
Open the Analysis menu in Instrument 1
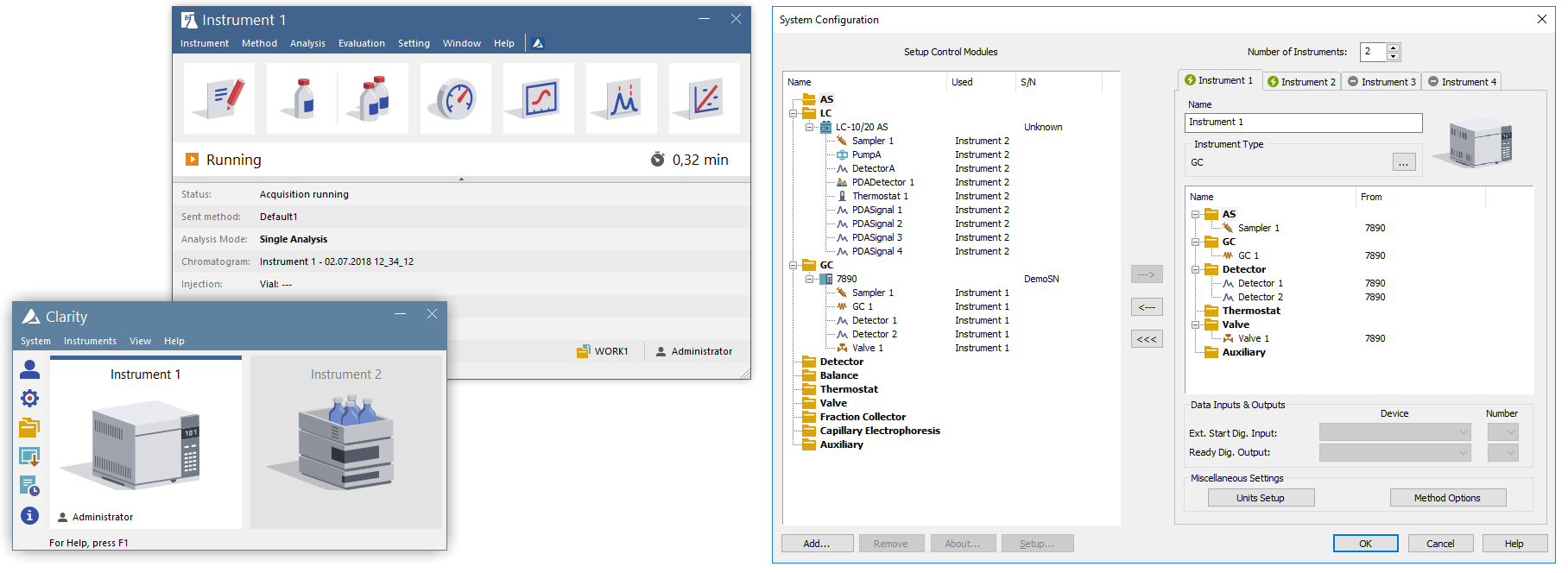click(x=307, y=43)
